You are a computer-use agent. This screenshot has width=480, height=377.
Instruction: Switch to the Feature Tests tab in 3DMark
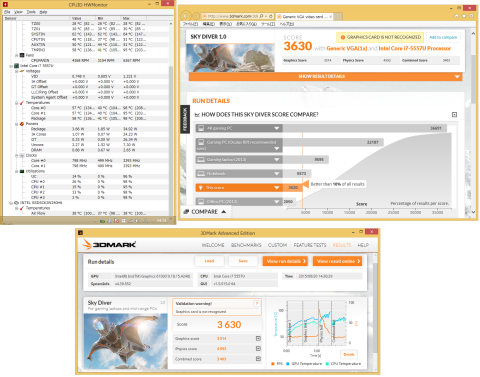310,245
